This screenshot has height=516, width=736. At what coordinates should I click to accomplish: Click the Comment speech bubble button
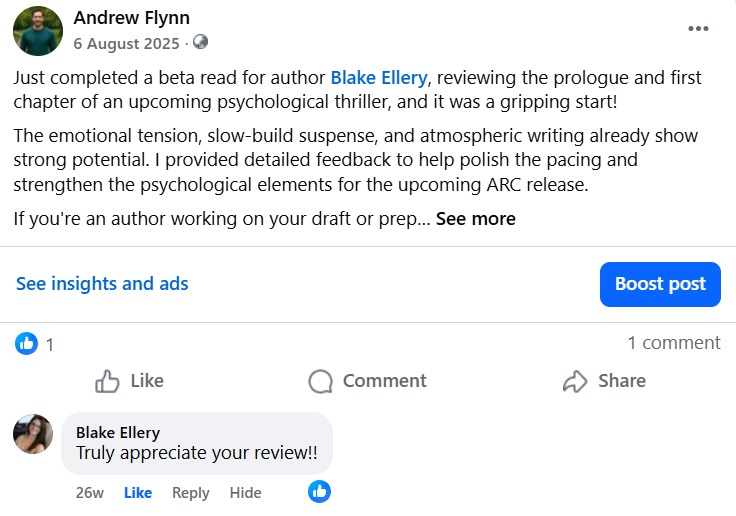[x=367, y=381]
